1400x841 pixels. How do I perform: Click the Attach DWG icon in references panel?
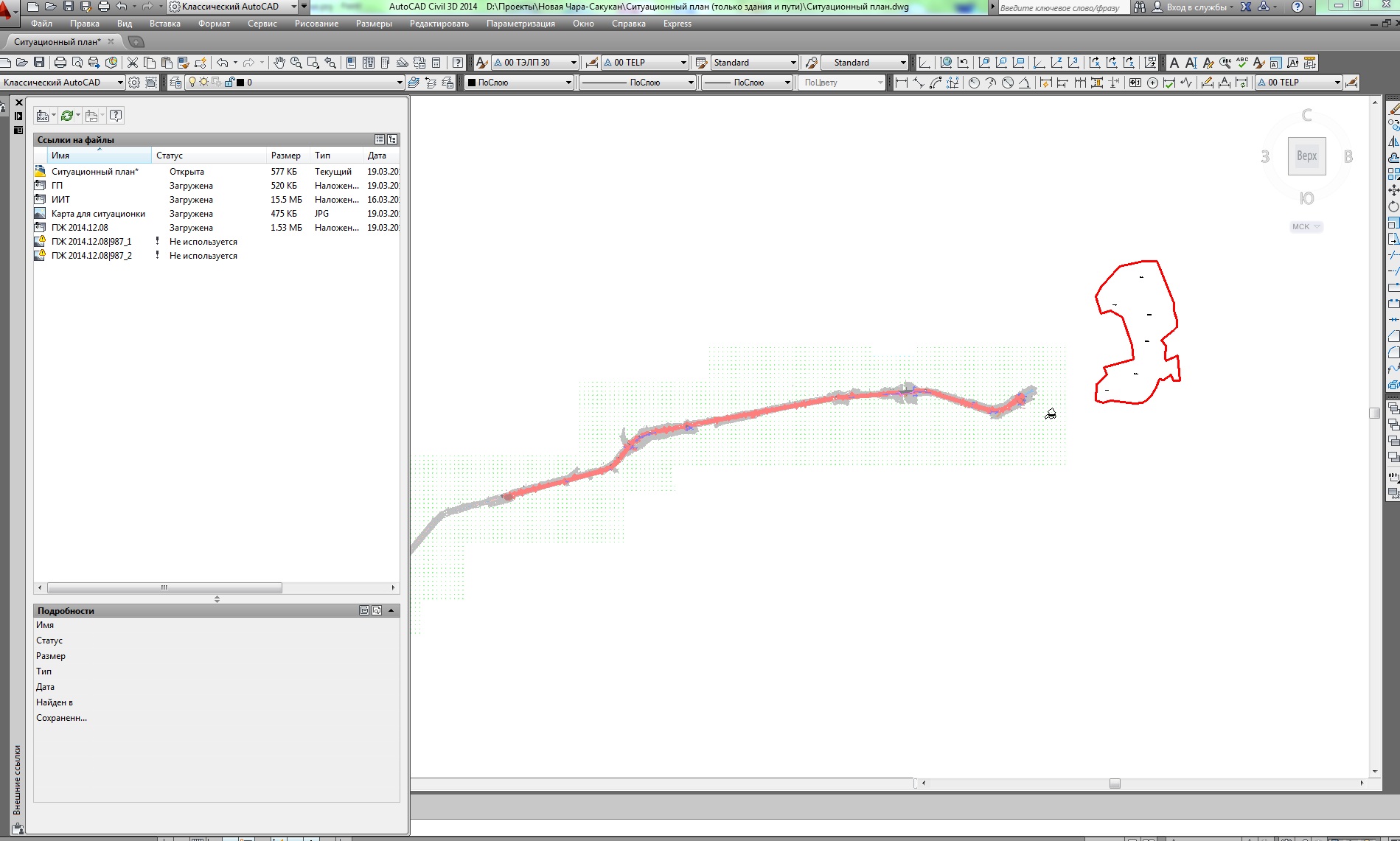43,116
